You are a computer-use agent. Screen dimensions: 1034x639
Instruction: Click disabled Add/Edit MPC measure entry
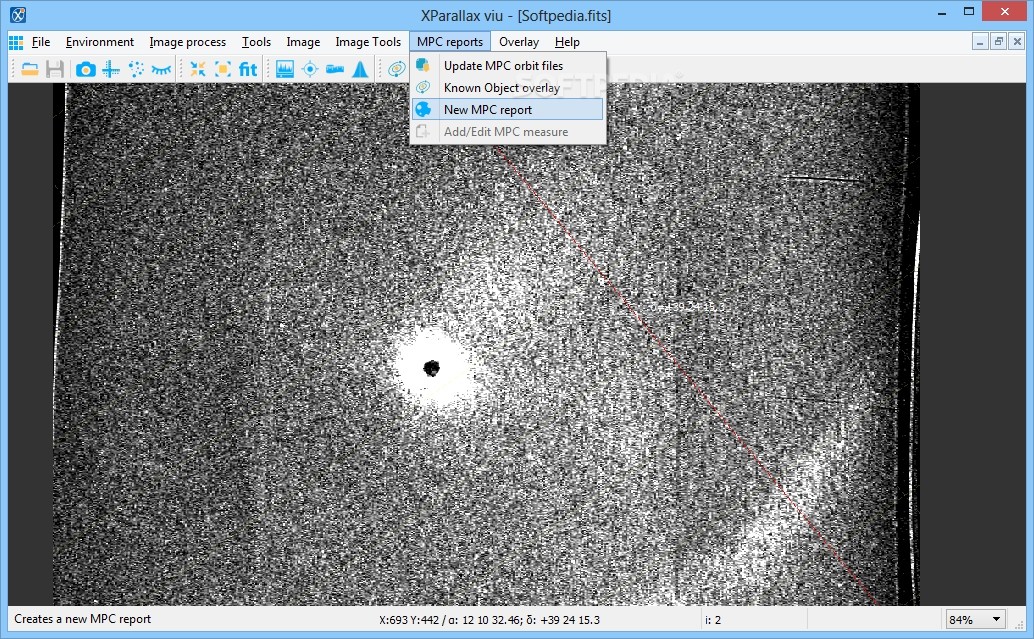(507, 131)
